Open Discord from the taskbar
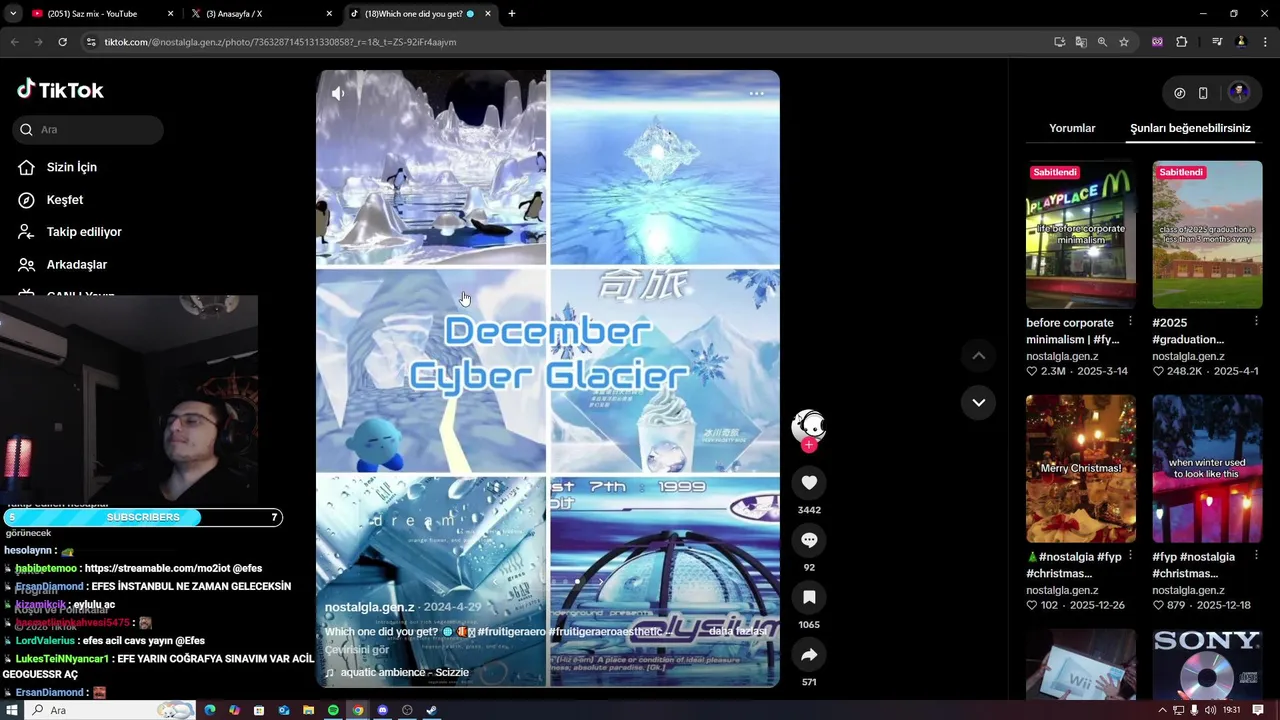1280x720 pixels. tap(382, 710)
